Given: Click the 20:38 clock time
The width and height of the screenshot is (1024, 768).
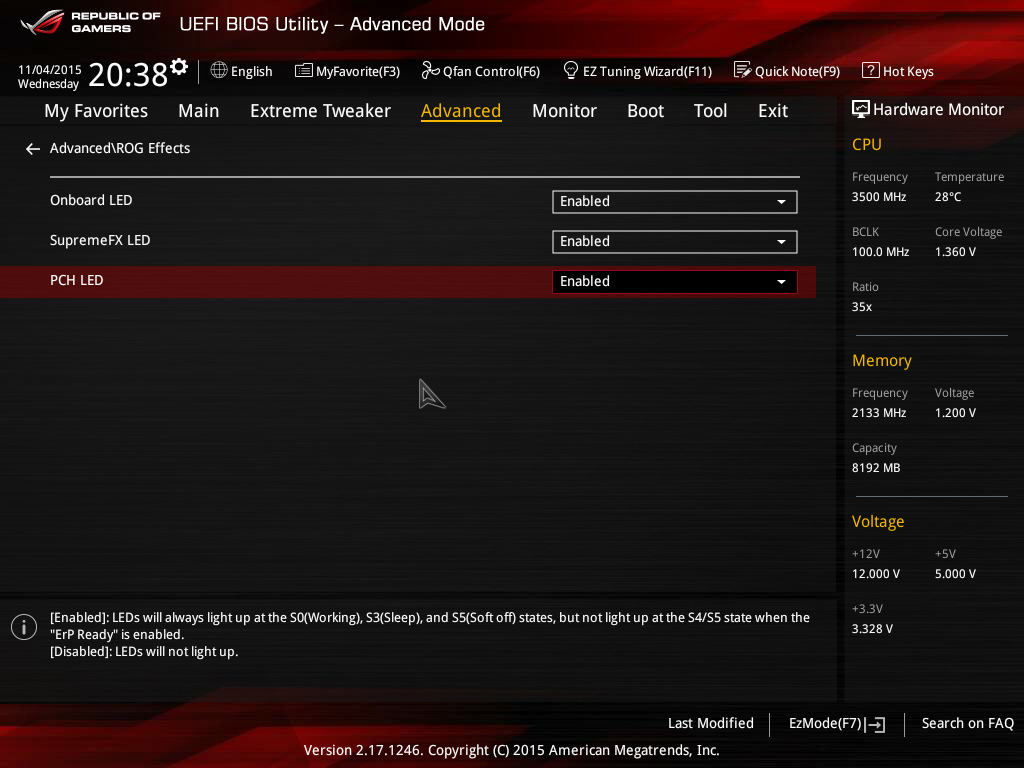Looking at the screenshot, I should (128, 74).
